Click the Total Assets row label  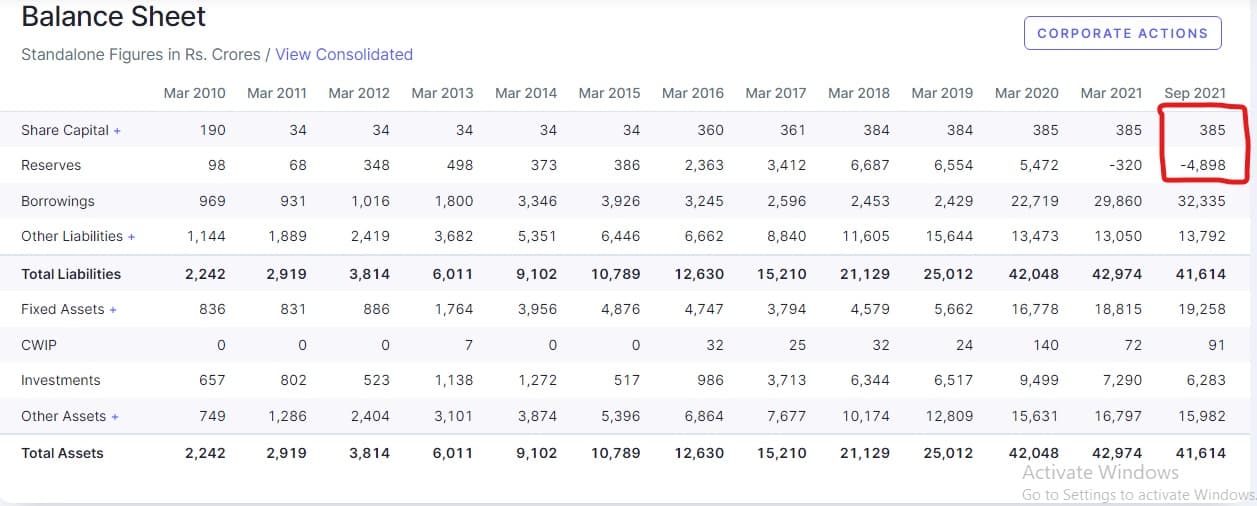62,453
